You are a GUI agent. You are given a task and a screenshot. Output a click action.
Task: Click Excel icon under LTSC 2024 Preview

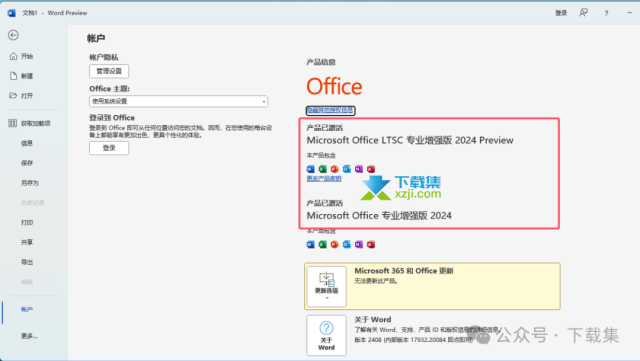pyautogui.click(x=322, y=169)
